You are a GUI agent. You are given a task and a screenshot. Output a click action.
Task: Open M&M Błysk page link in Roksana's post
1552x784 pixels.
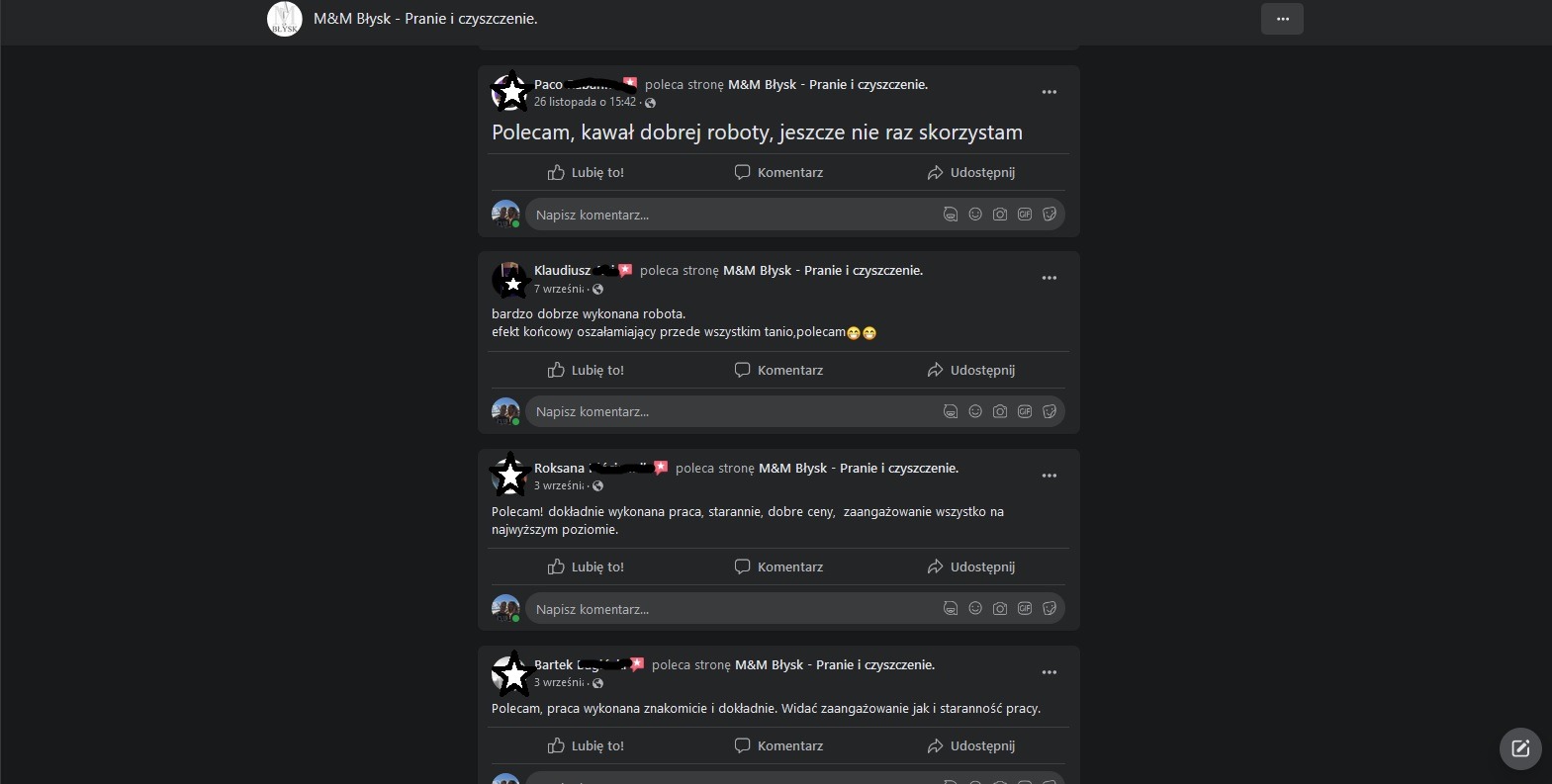859,468
